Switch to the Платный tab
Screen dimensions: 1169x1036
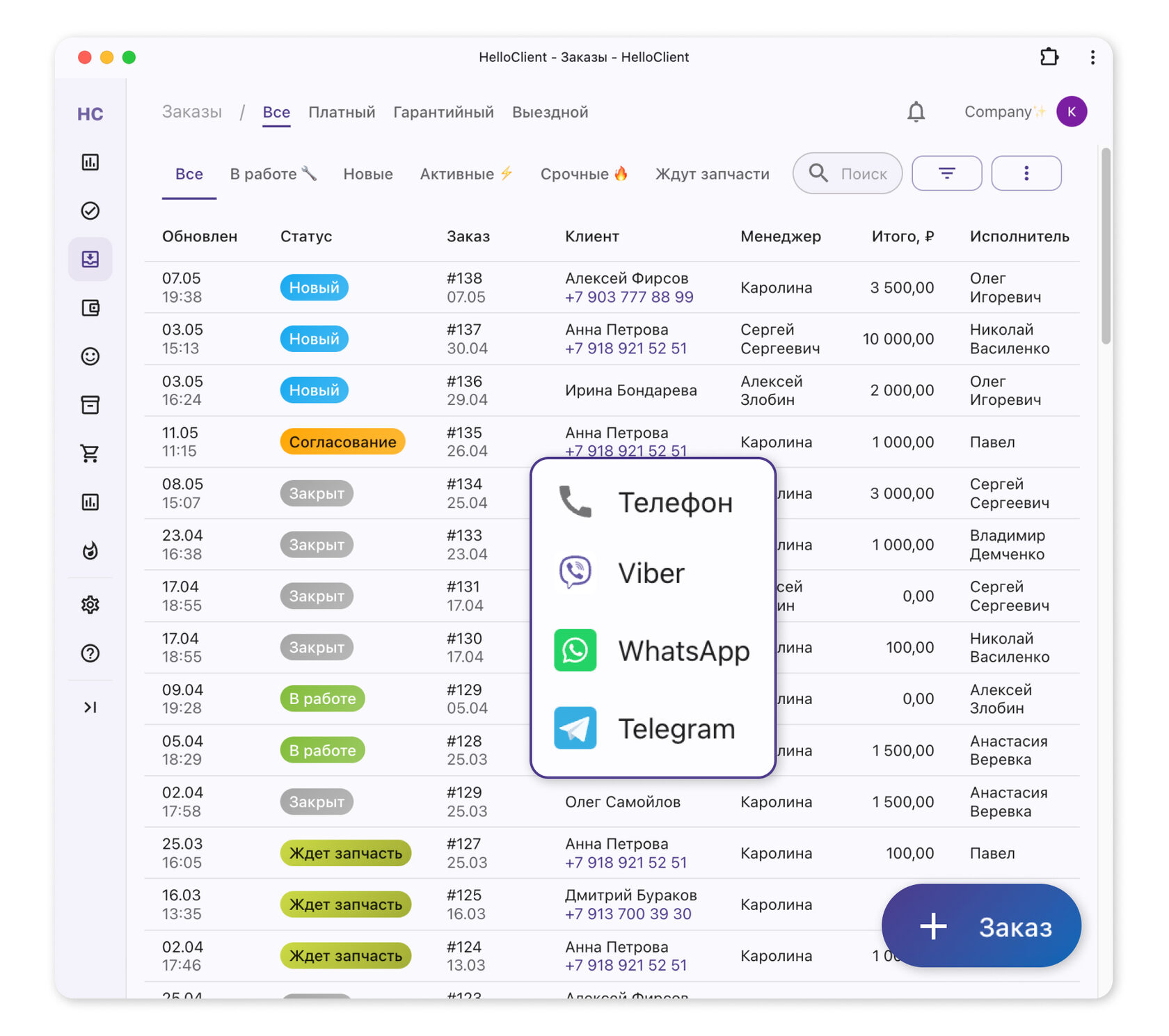pos(342,113)
